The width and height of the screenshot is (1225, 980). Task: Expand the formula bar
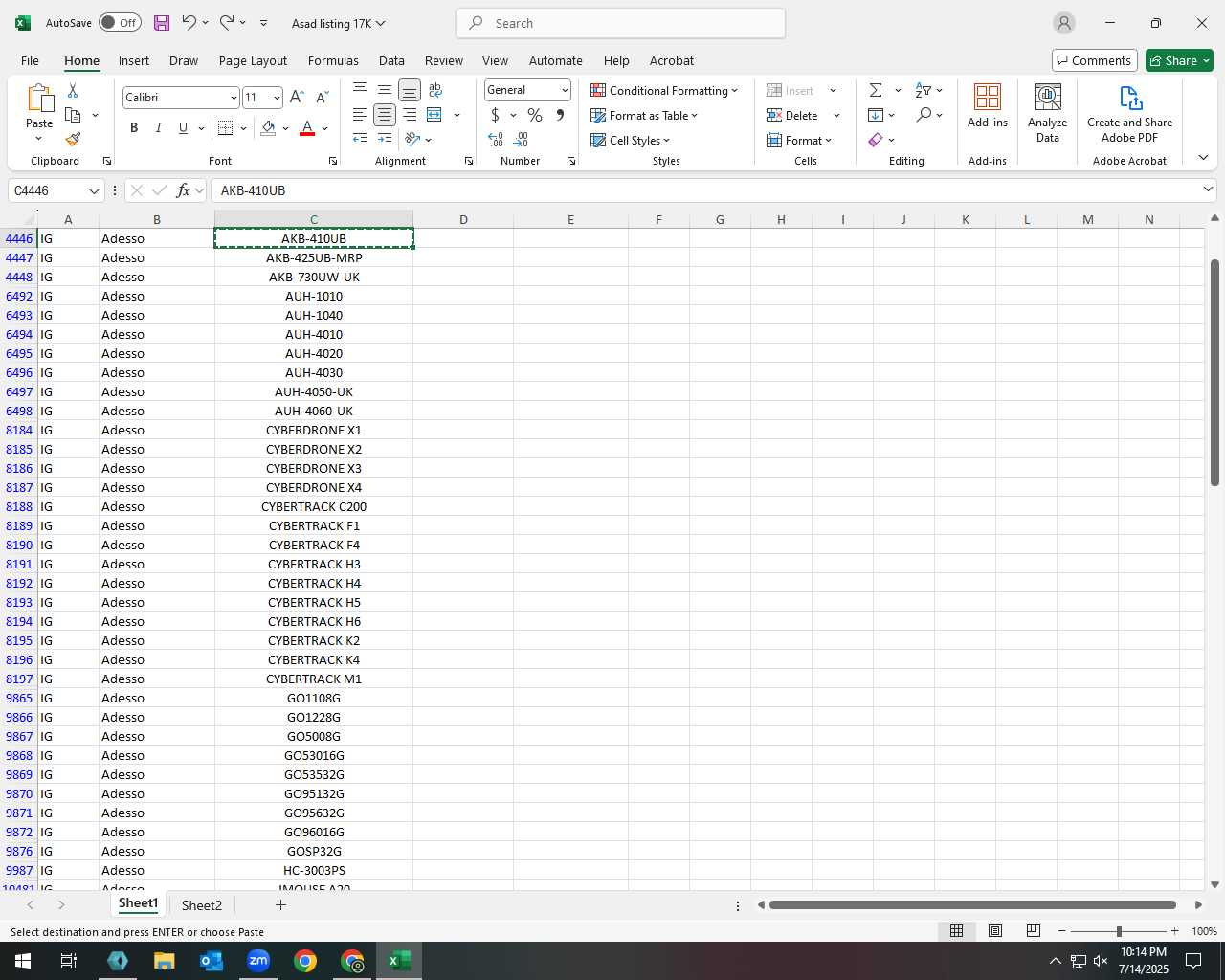tap(1208, 189)
